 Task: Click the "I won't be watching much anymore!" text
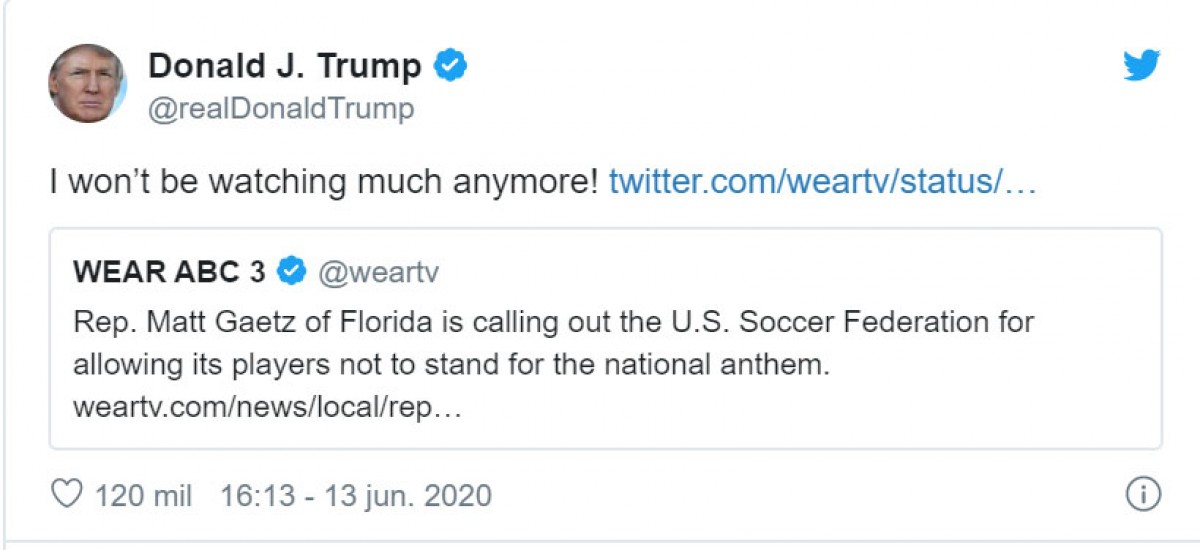(325, 182)
